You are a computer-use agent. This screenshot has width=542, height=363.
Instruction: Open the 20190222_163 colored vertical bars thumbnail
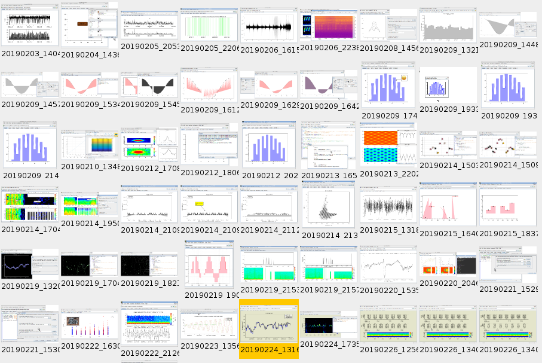90,325
